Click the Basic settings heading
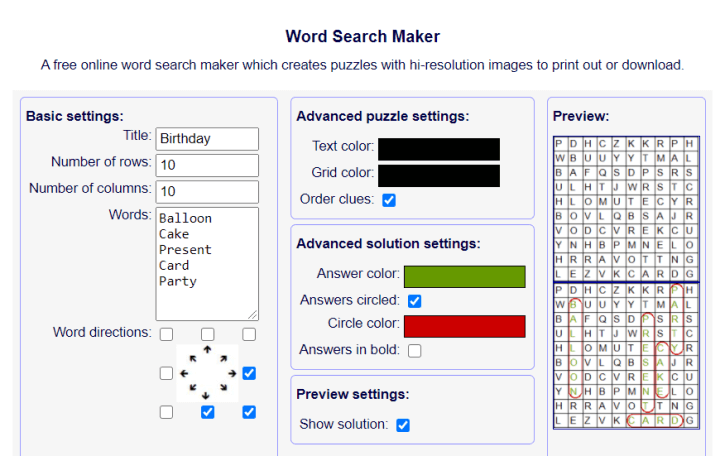The height and width of the screenshot is (456, 720). coord(75,116)
